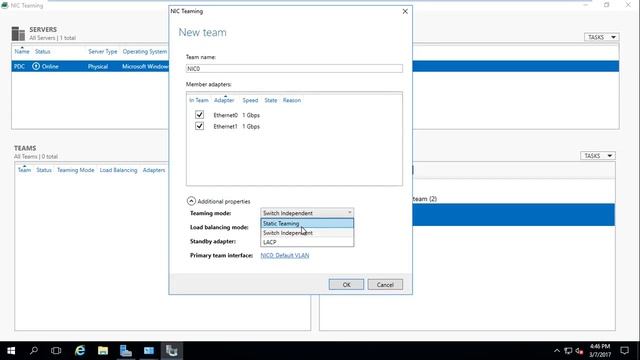The height and width of the screenshot is (360, 640).
Task: Open the taskbar clock and date
Action: (x=600, y=351)
